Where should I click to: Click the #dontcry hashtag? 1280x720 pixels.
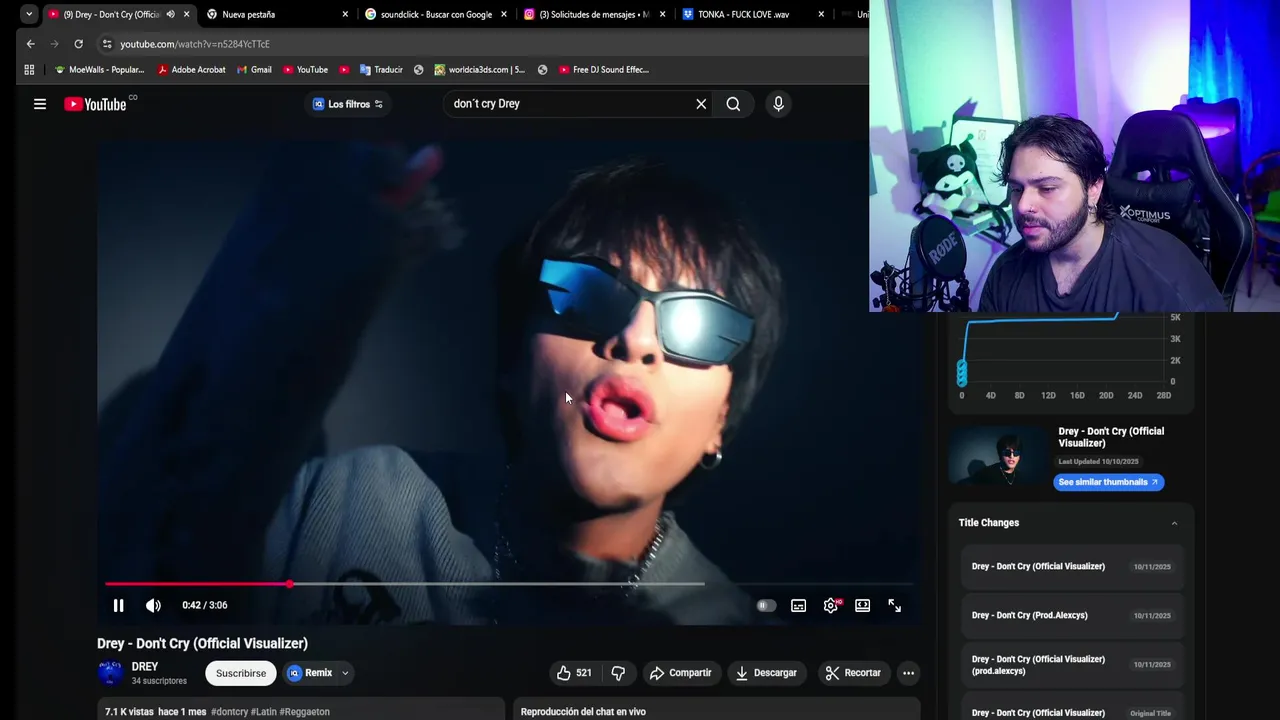pos(230,712)
